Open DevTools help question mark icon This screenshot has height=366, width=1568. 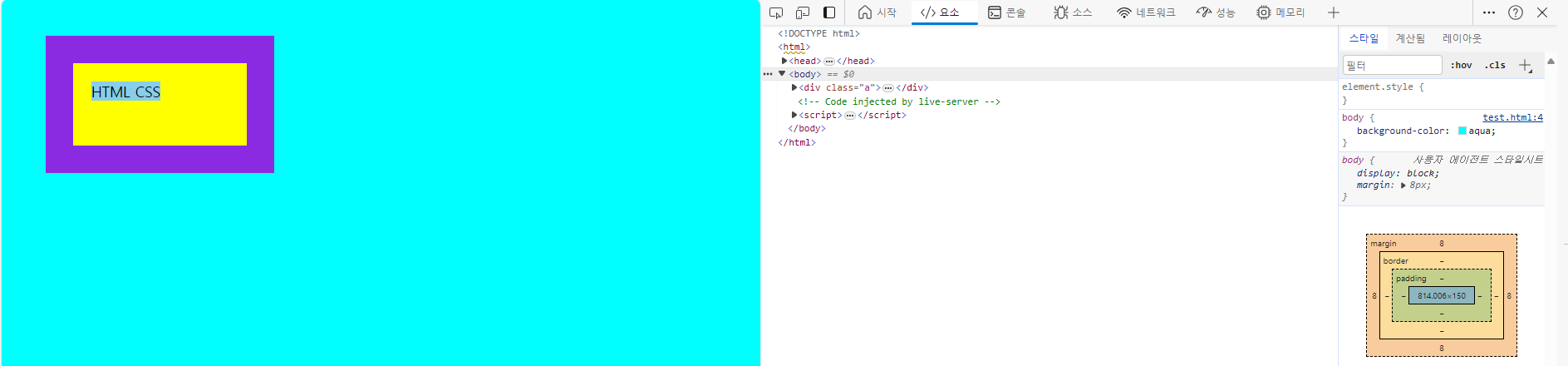pyautogui.click(x=1516, y=12)
